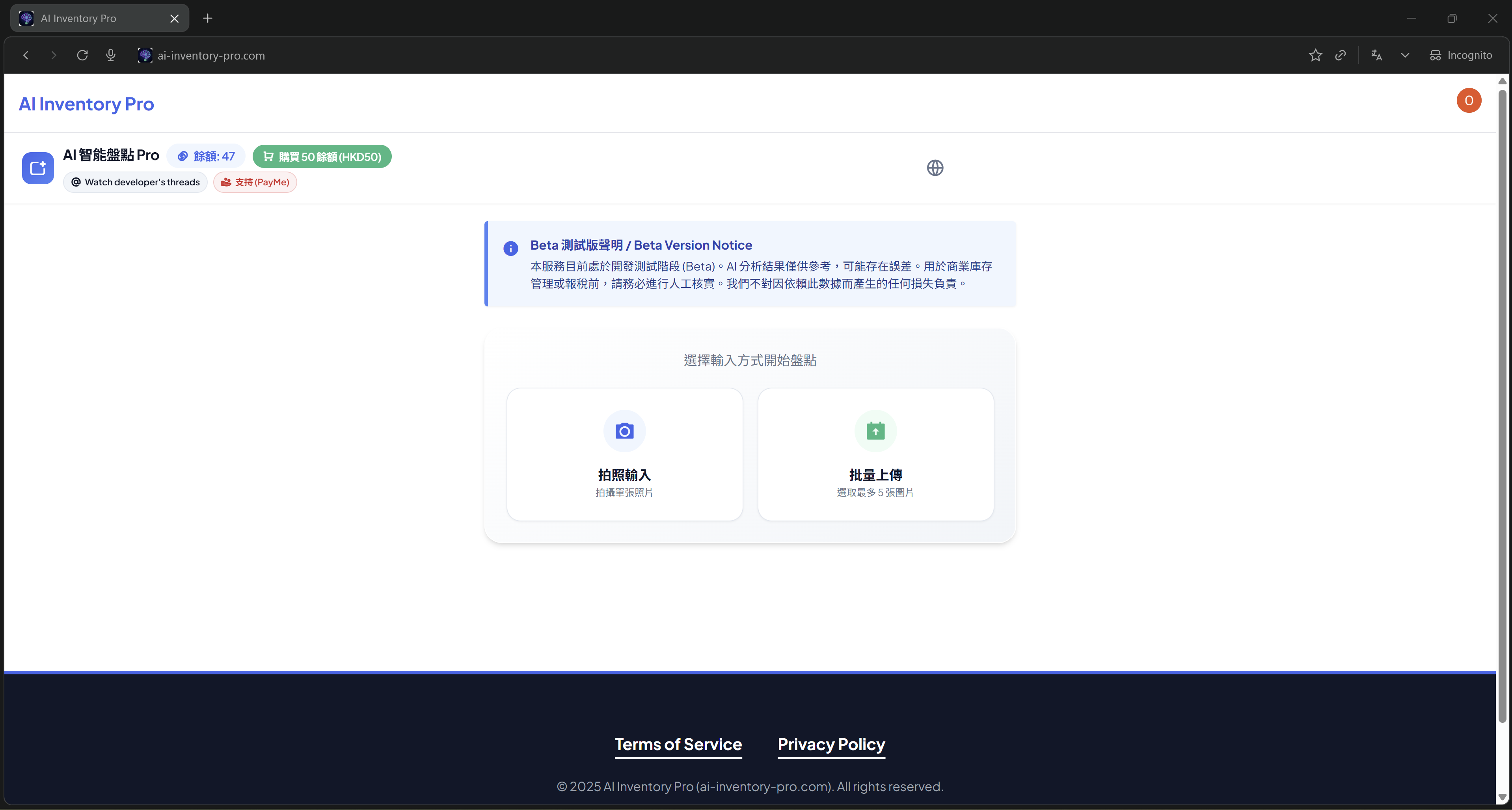Open a new browser tab
The height and width of the screenshot is (810, 1512).
pyautogui.click(x=208, y=18)
